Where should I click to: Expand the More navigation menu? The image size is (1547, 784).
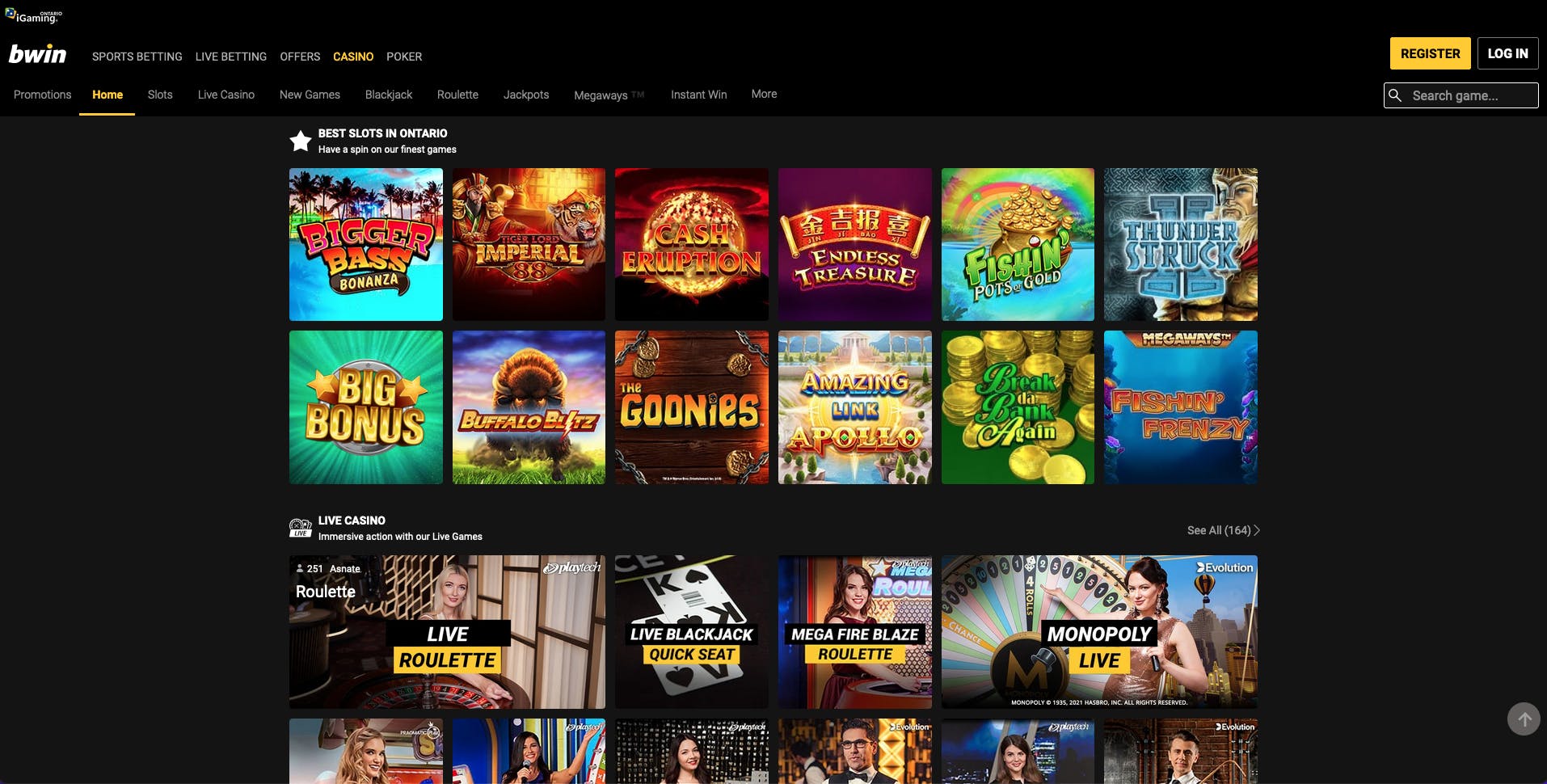[x=764, y=94]
